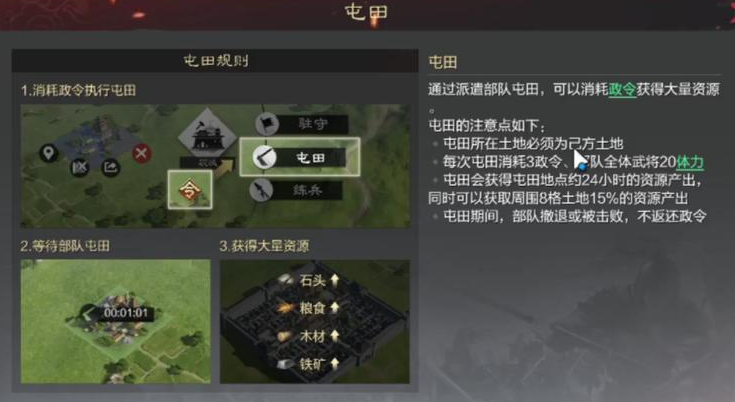
Task: Select the 屯田 command option
Action: 300,157
